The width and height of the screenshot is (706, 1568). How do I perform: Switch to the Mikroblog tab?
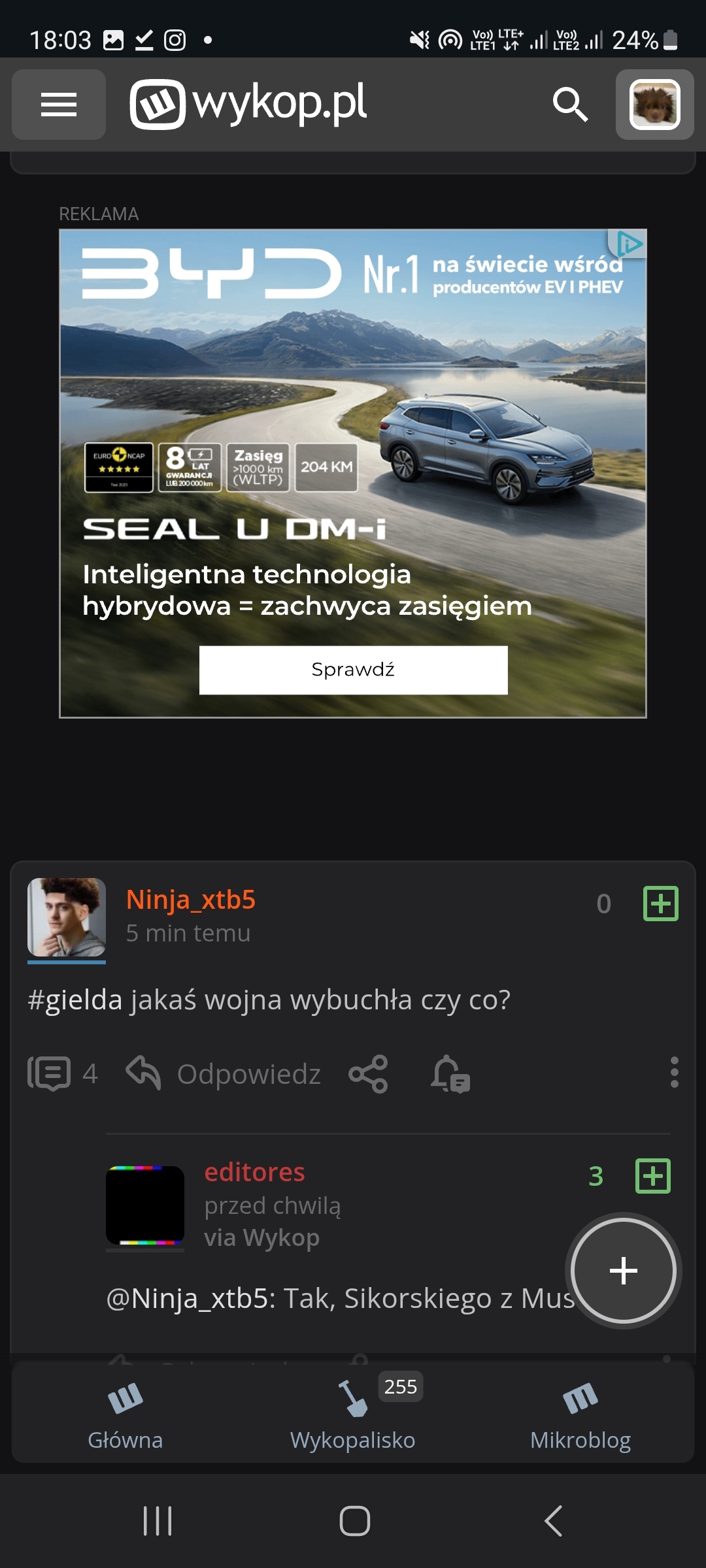(580, 1415)
